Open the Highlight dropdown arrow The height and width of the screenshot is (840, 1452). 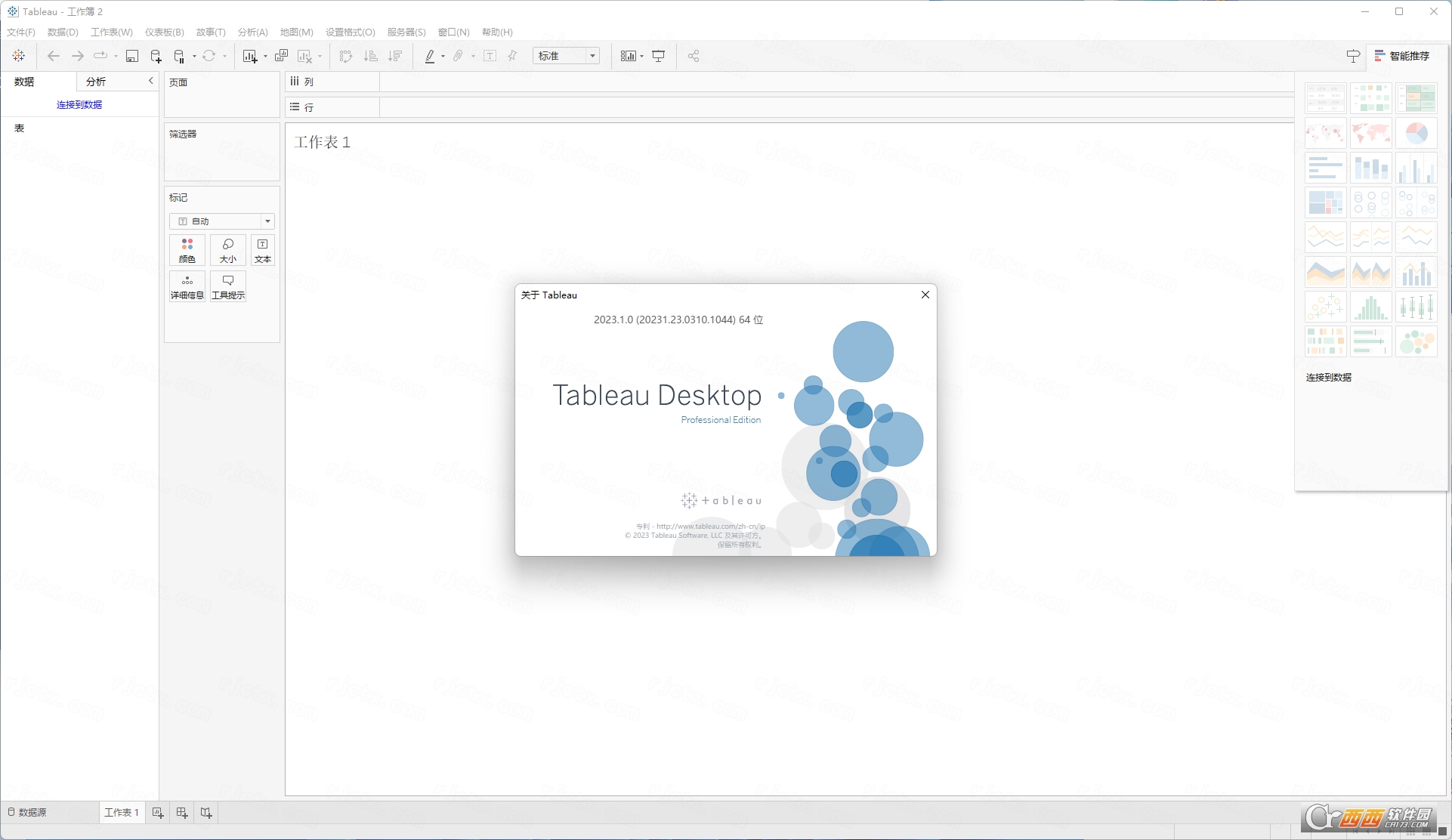[x=443, y=56]
